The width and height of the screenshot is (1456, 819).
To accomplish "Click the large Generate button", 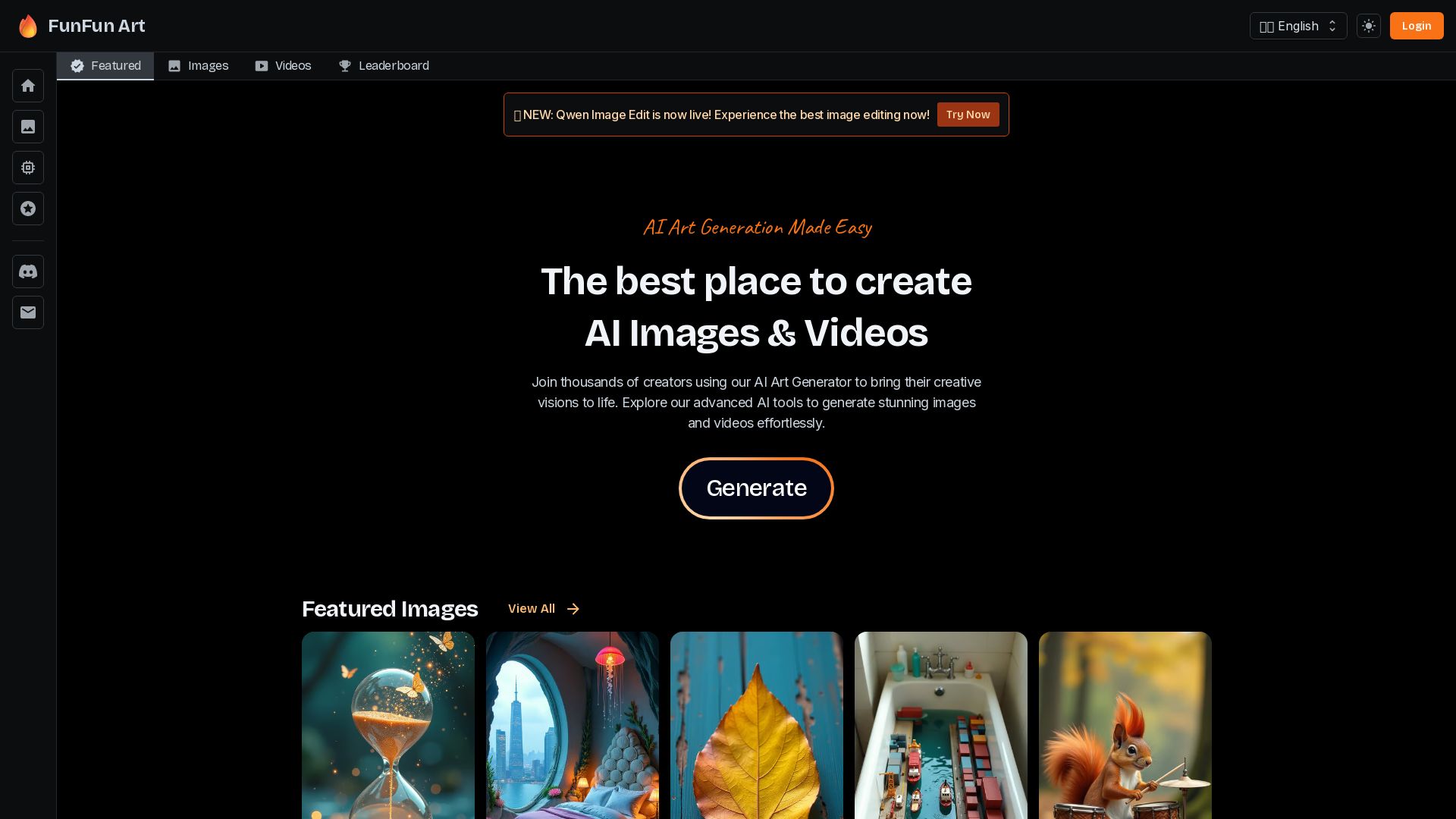I will tap(756, 488).
